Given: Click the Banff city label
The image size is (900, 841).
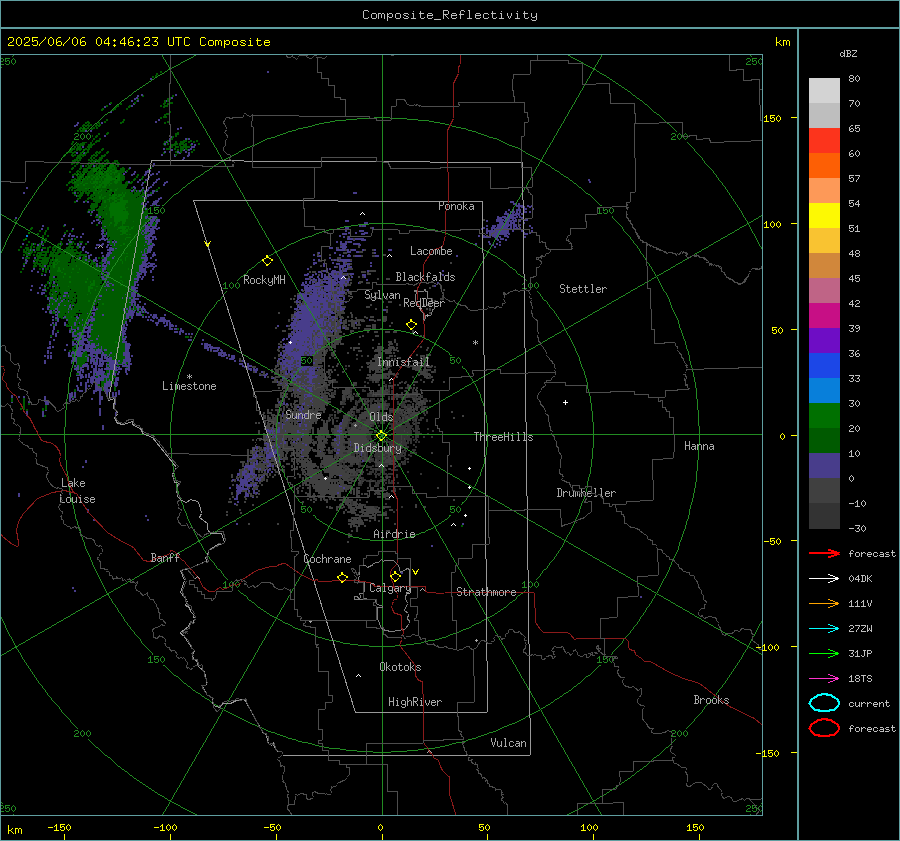Looking at the screenshot, I should click(165, 557).
